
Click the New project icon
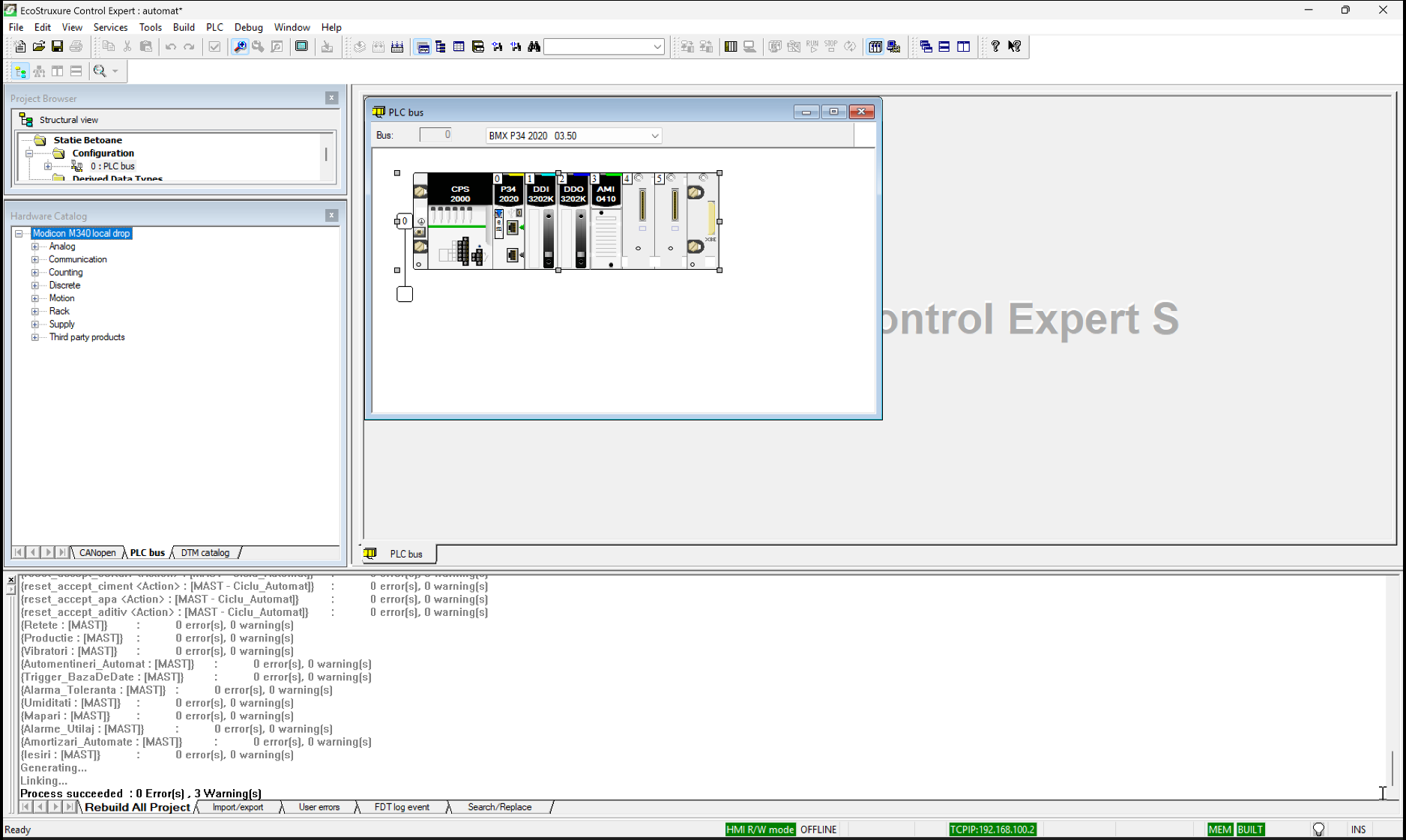coord(19,46)
